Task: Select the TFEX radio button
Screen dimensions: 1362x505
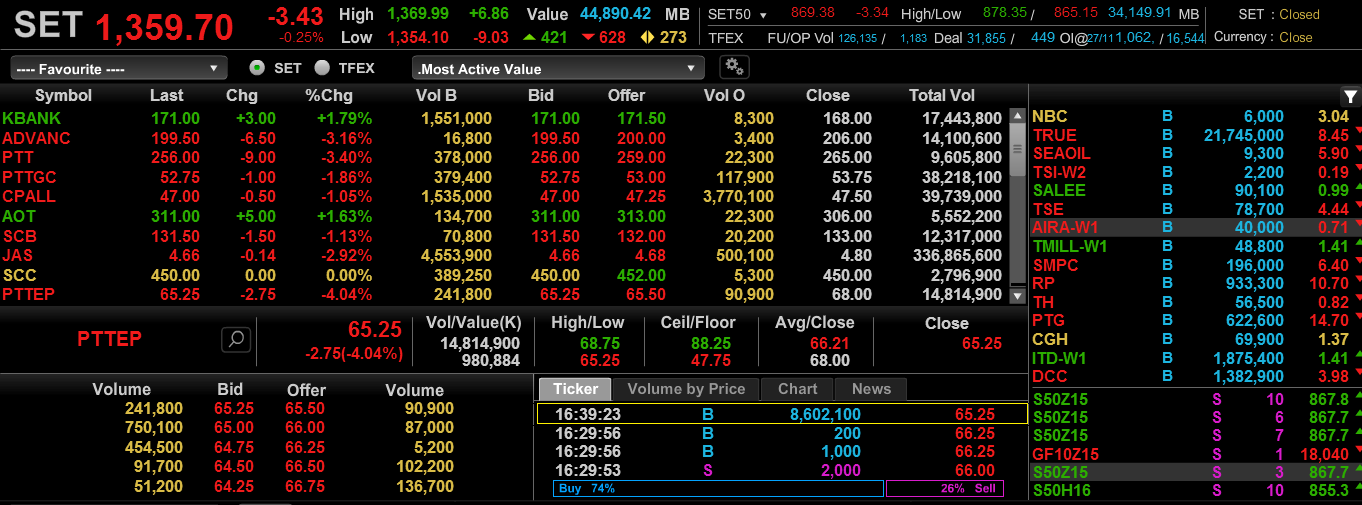Action: point(322,68)
